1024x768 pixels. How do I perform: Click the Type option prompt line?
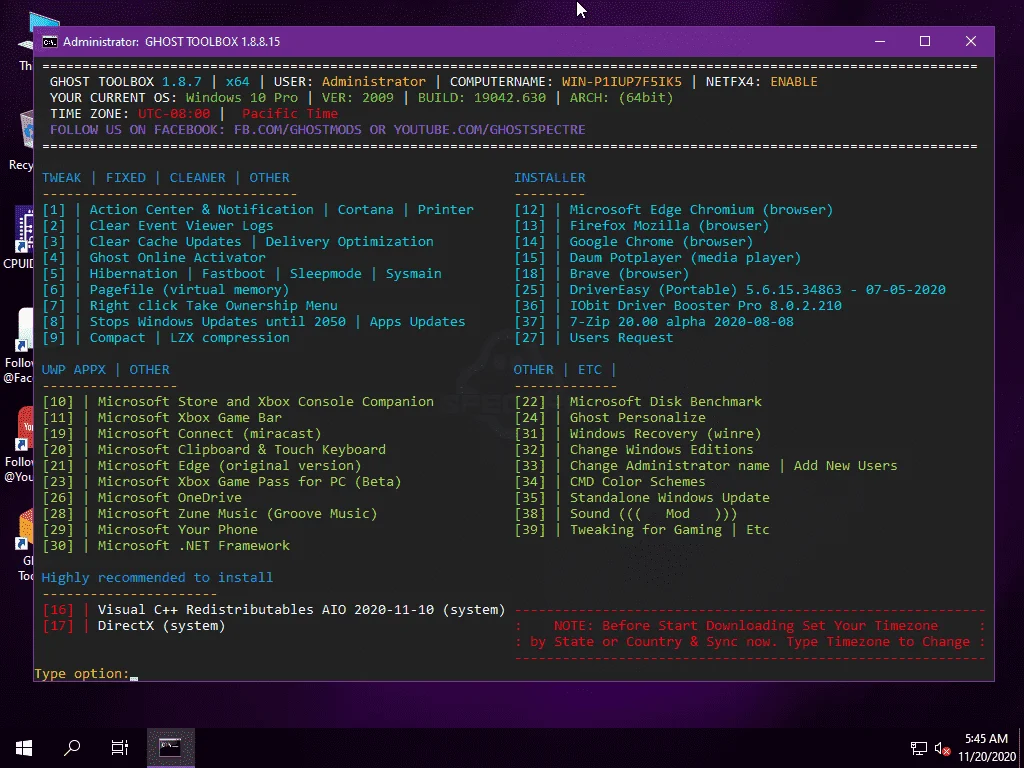click(x=86, y=673)
